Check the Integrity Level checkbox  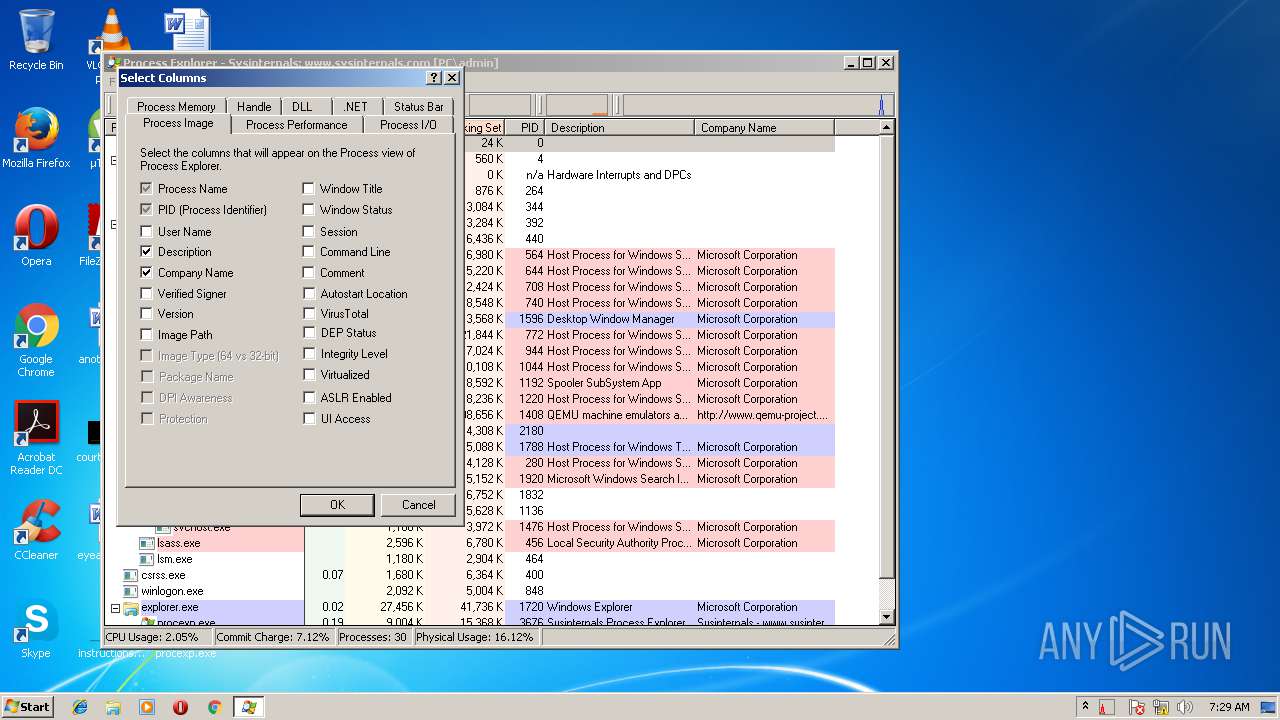tap(309, 354)
